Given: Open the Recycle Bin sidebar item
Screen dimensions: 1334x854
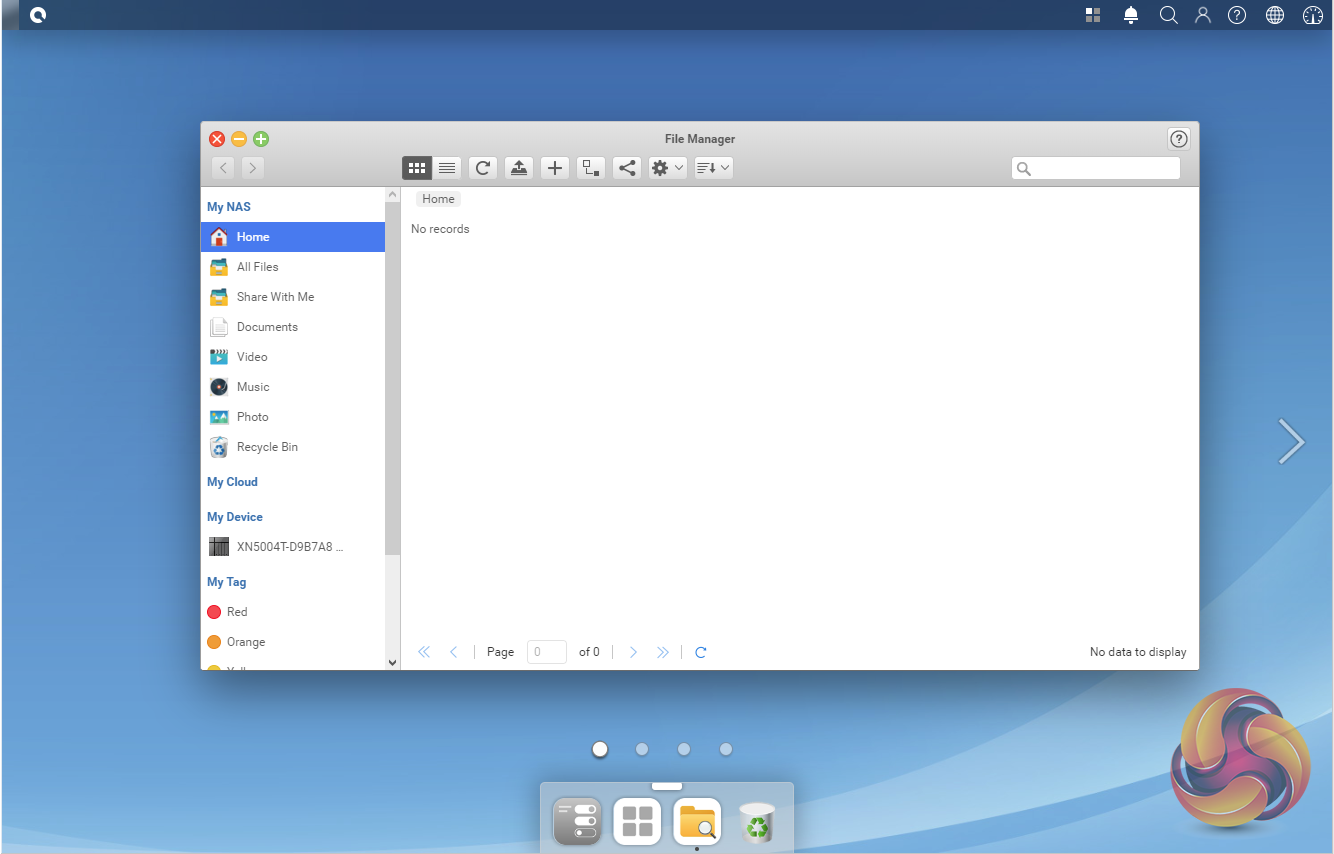Looking at the screenshot, I should click(x=267, y=447).
